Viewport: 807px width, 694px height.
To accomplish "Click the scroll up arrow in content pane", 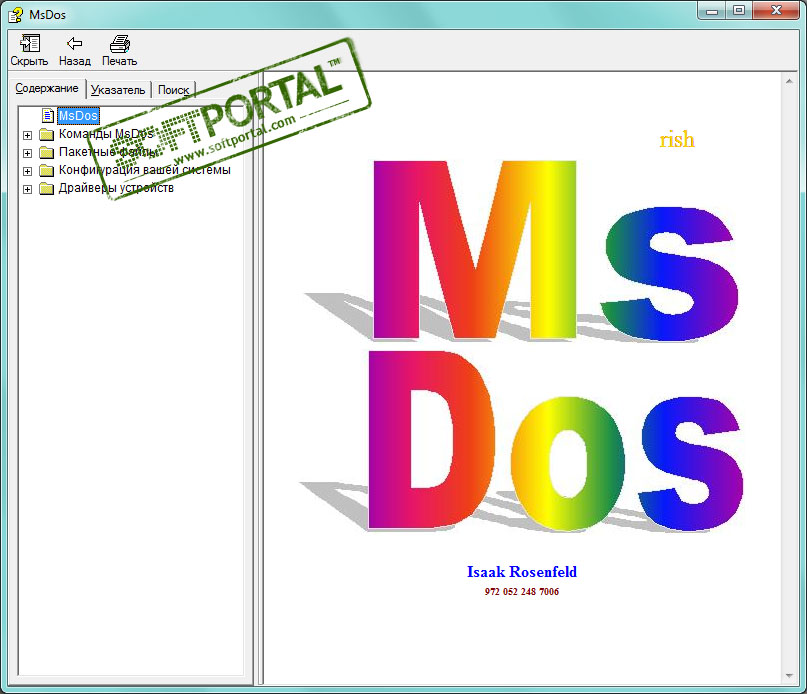I will (789, 81).
